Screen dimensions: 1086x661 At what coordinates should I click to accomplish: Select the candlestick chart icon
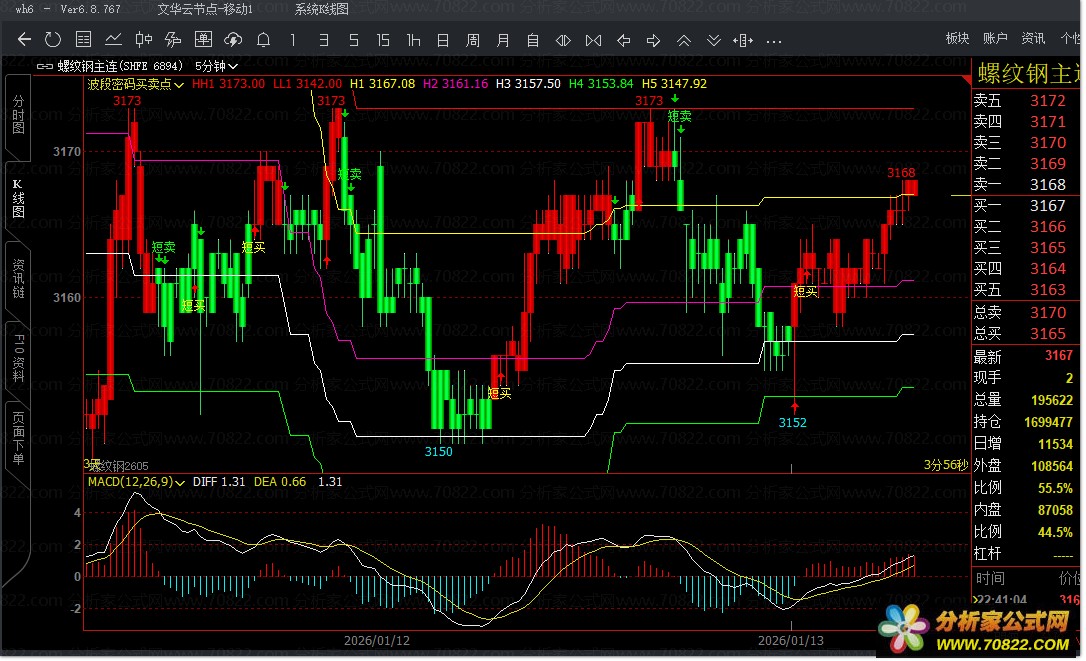tap(144, 40)
